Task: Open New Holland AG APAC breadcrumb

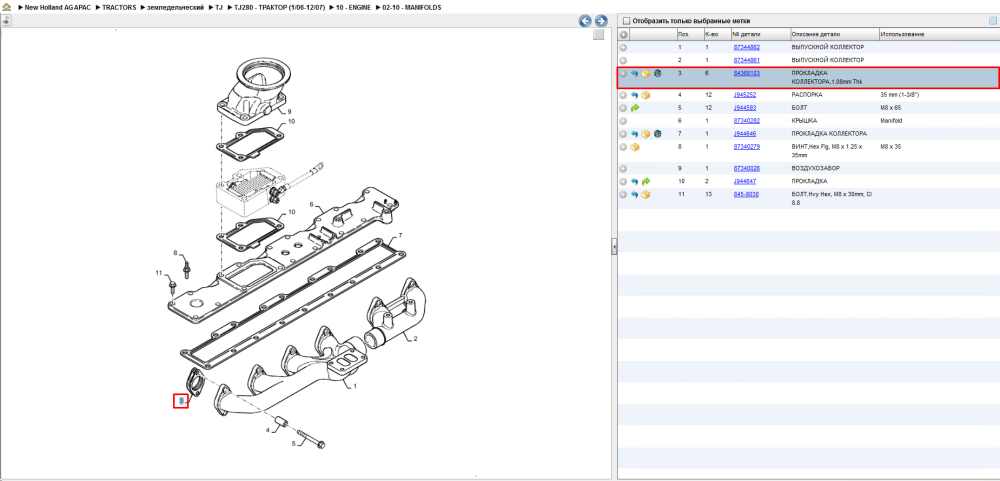Action: point(57,7)
